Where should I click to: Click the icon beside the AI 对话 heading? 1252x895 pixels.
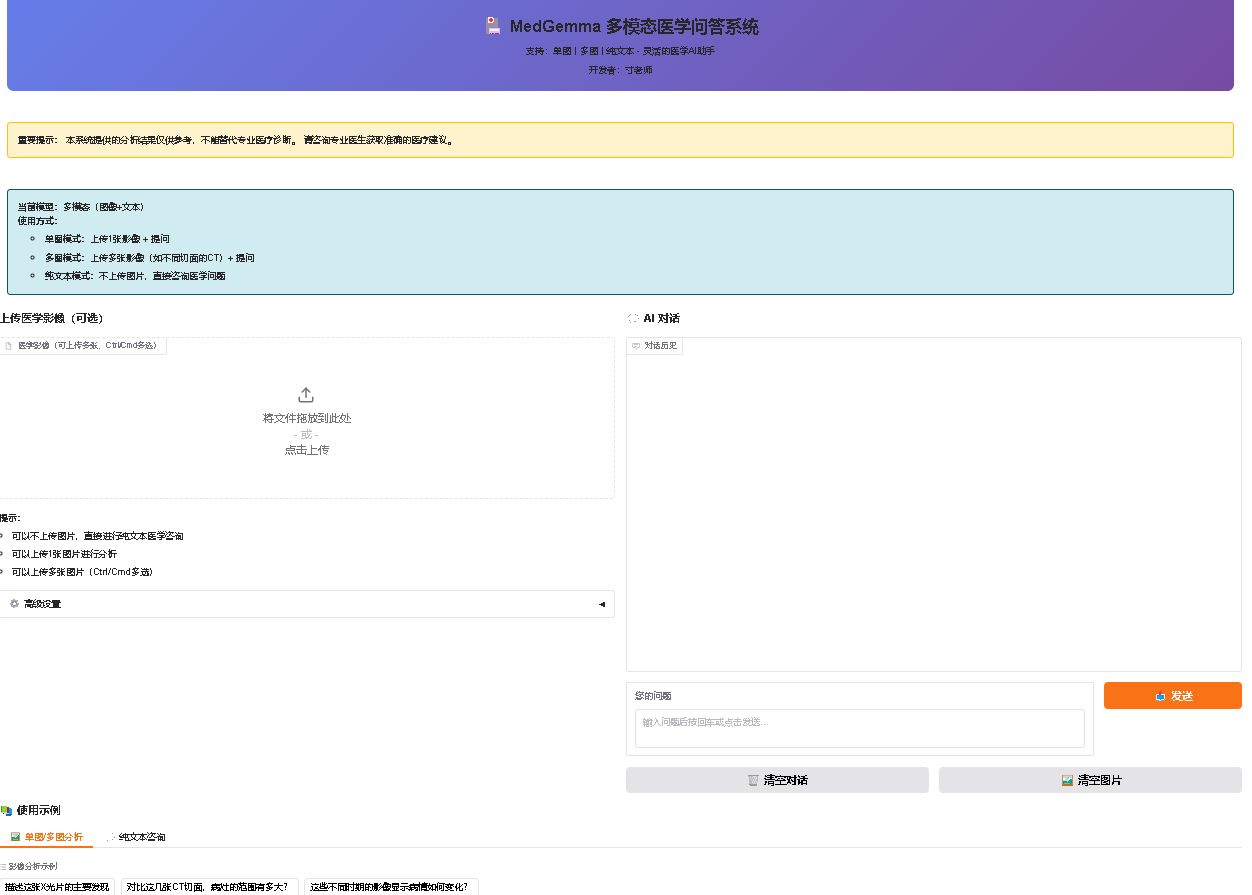[x=633, y=318]
